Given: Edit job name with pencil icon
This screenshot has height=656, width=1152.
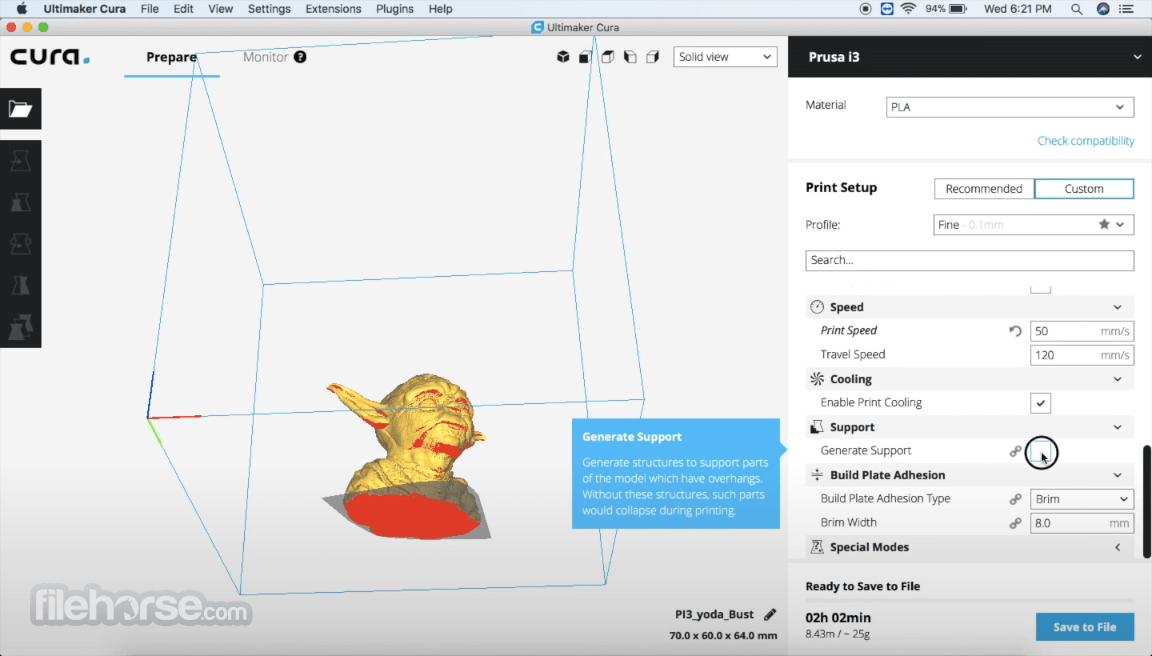Looking at the screenshot, I should pos(770,614).
